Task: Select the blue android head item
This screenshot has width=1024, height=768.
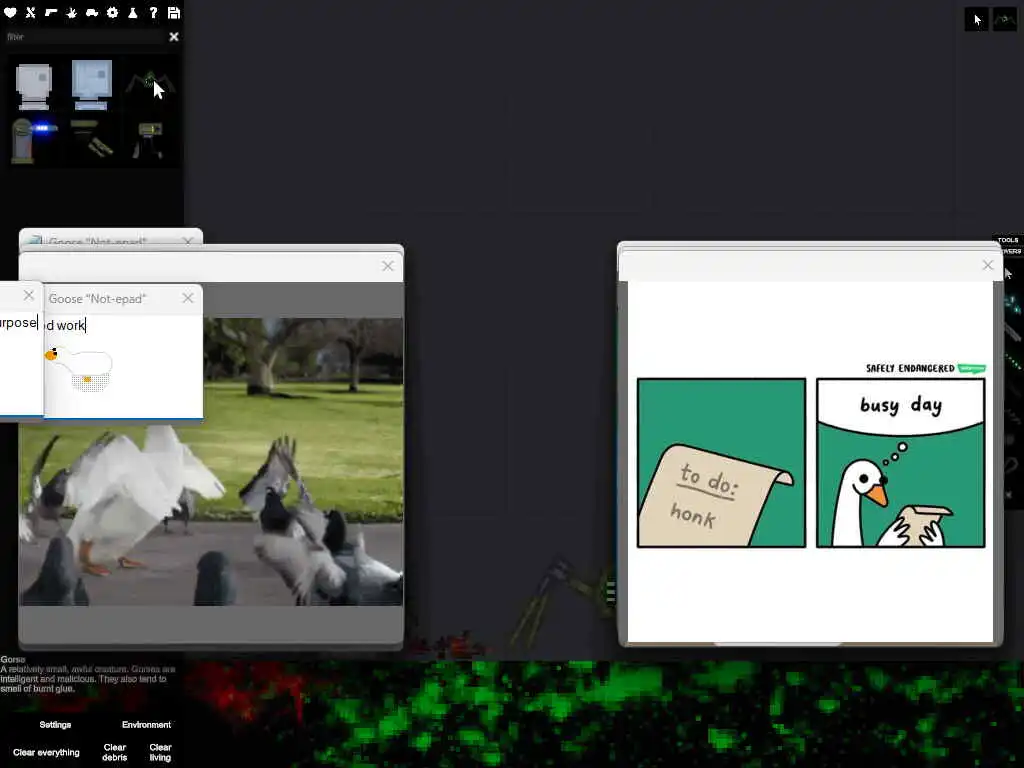Action: tap(91, 84)
